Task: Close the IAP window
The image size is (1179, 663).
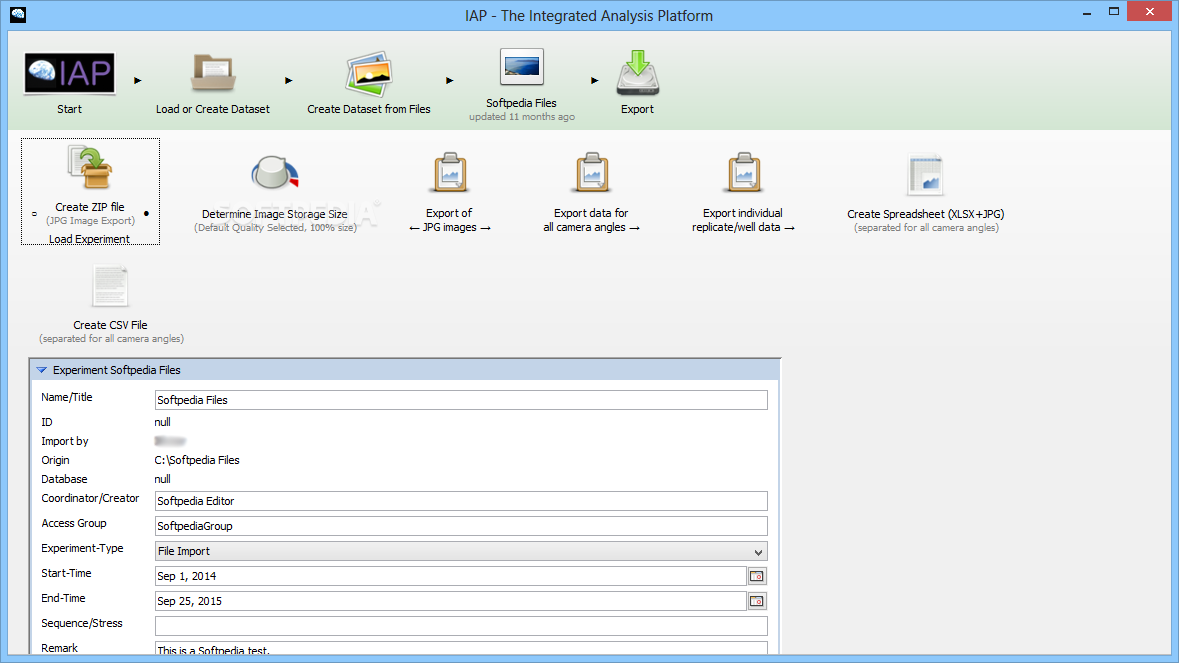Action: point(1150,12)
